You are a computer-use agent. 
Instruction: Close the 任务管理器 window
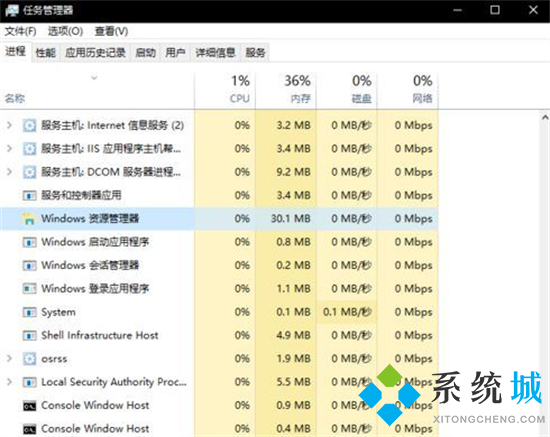coord(533,10)
